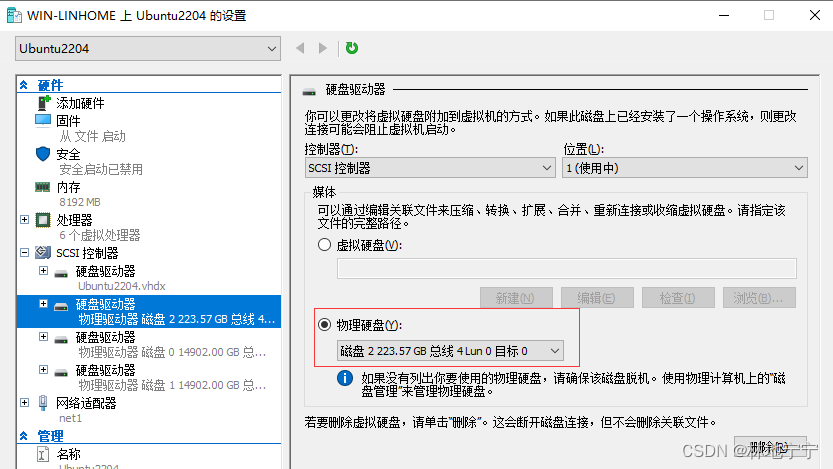
Task: Click Ubuntu2204.vhdx text in the tree
Action: (x=122, y=286)
